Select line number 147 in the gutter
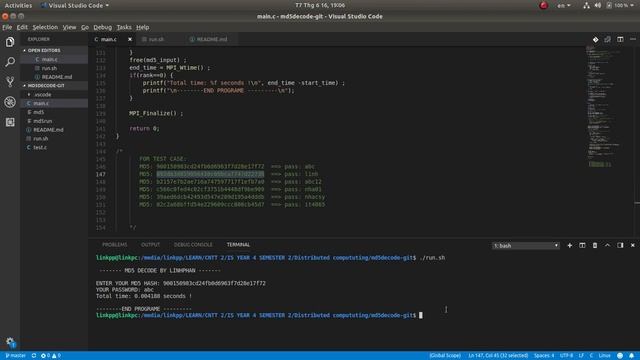 coord(101,174)
